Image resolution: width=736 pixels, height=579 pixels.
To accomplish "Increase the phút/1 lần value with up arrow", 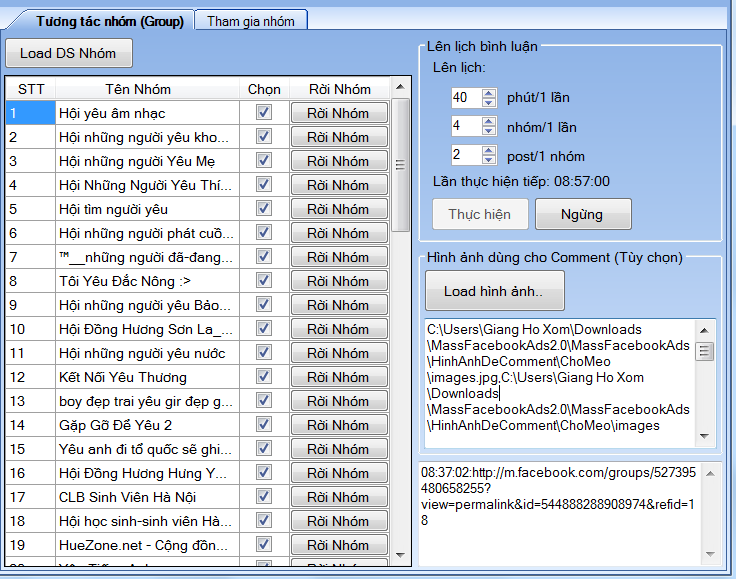I will coord(488,93).
